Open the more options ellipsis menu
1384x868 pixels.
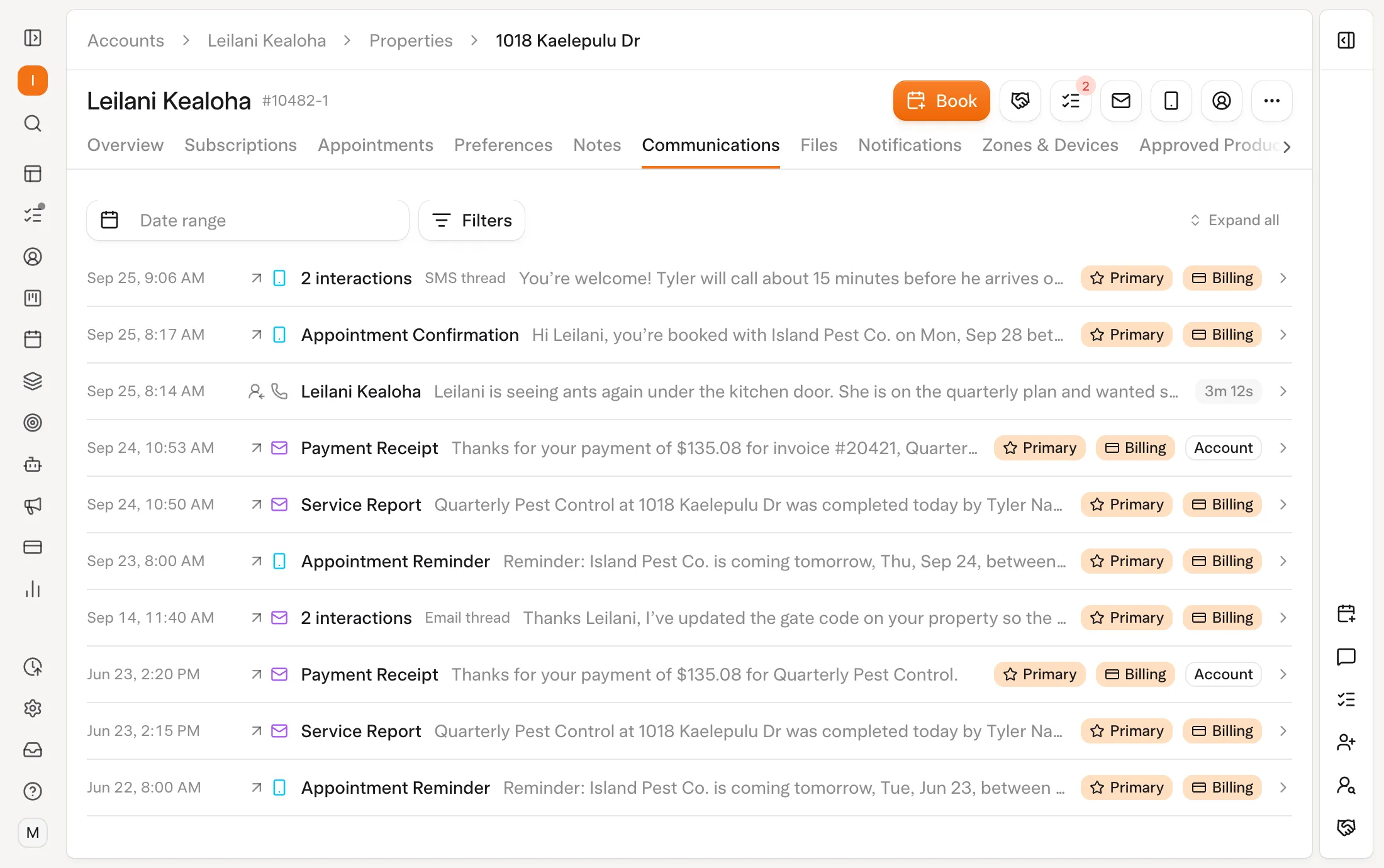click(x=1272, y=101)
